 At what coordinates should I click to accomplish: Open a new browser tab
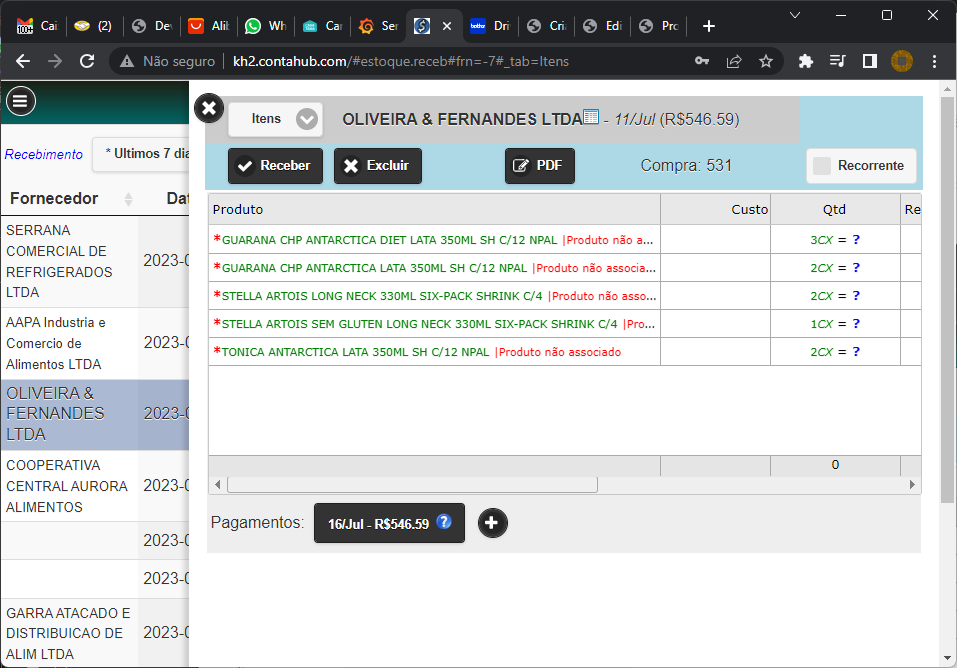[x=709, y=26]
